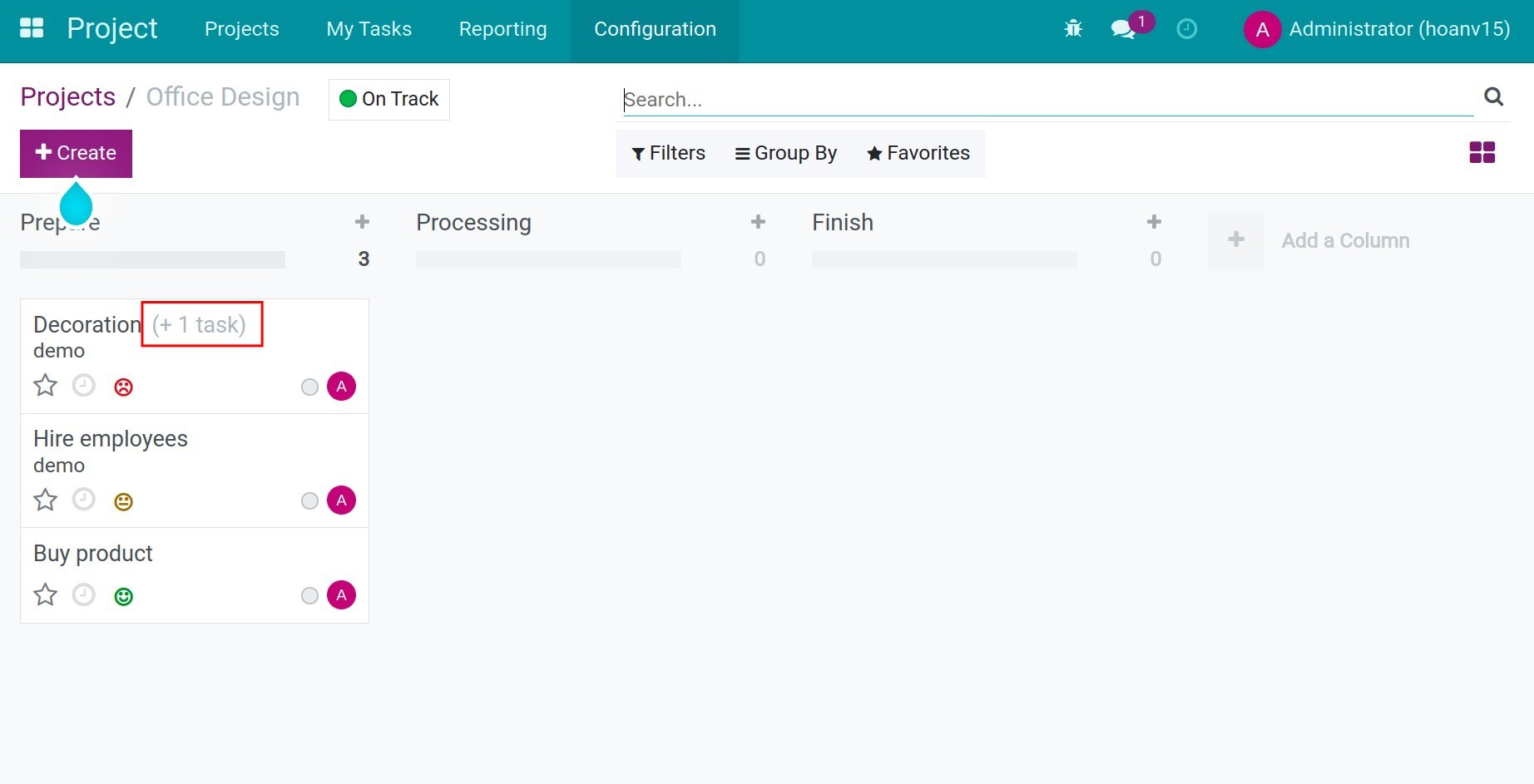The height and width of the screenshot is (784, 1534).
Task: Click the On Track status indicator
Action: click(x=388, y=99)
